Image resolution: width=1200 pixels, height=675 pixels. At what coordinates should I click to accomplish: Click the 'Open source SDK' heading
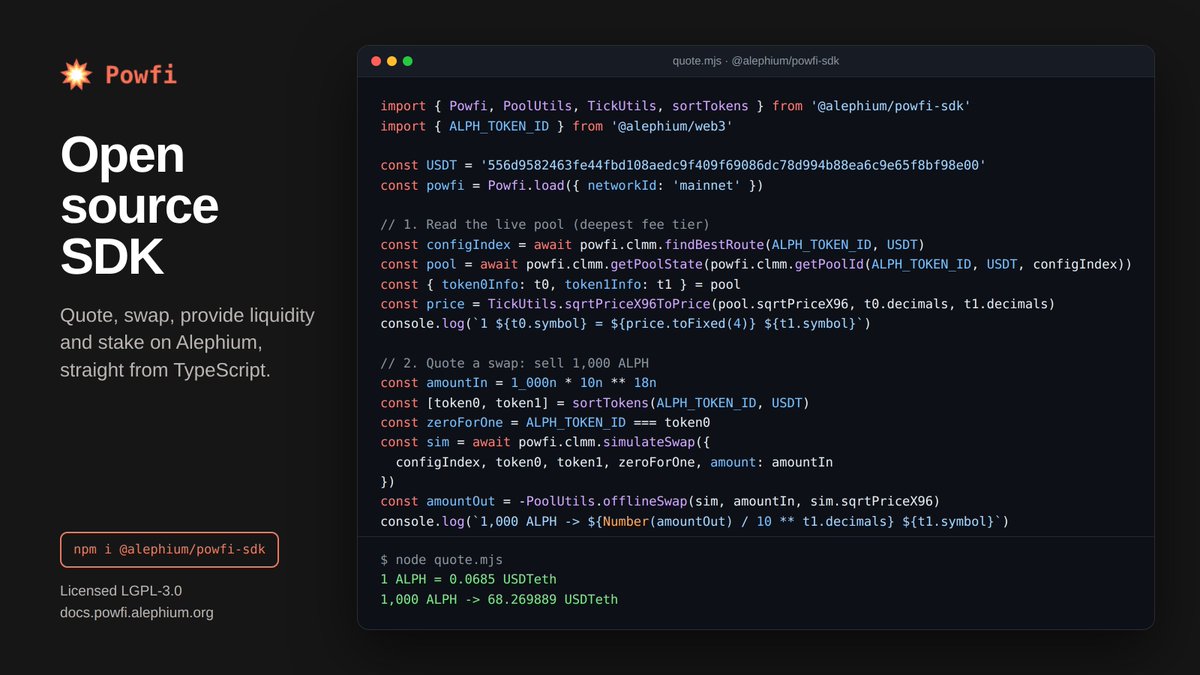(x=139, y=206)
